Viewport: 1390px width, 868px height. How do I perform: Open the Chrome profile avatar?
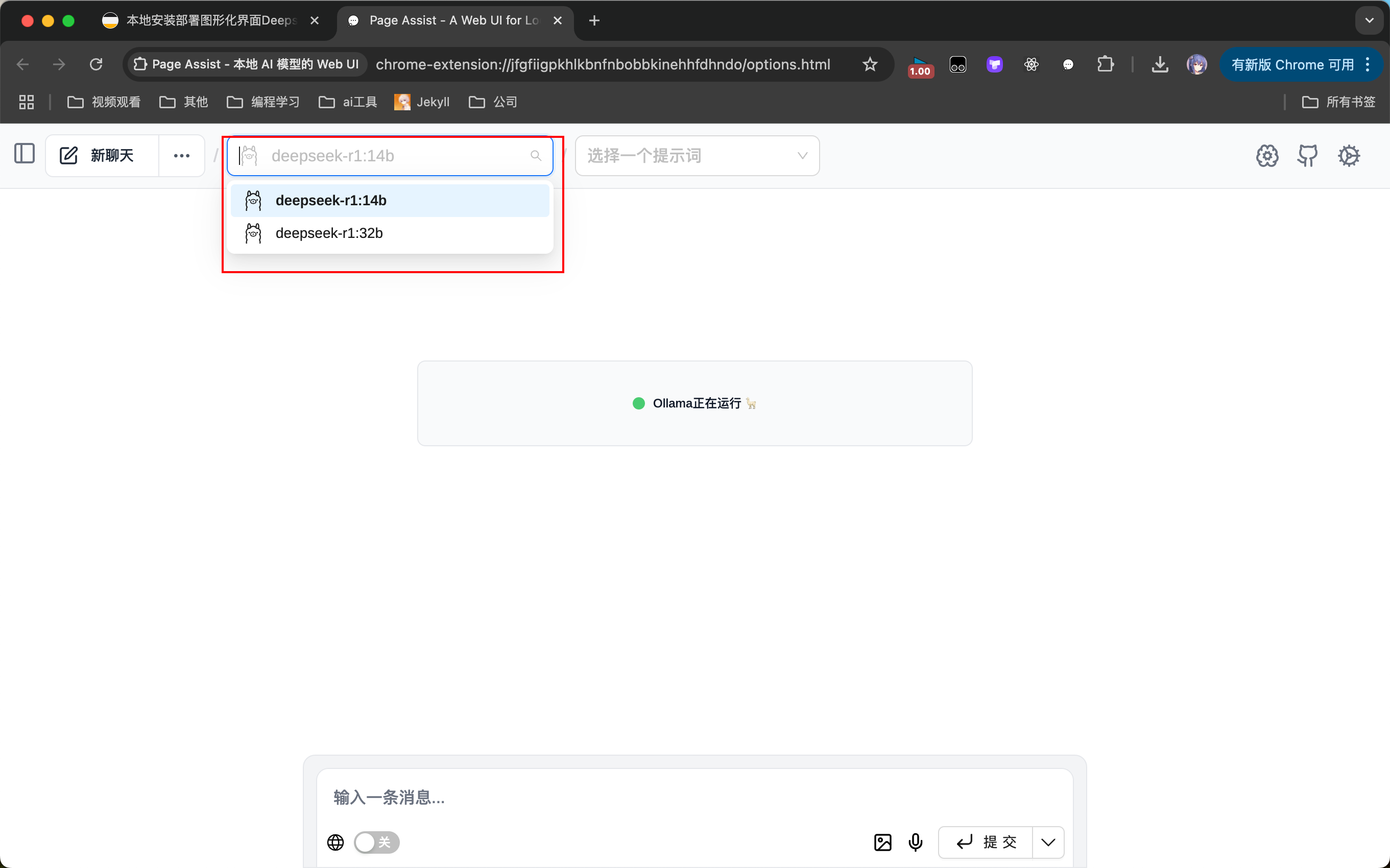pos(1196,64)
